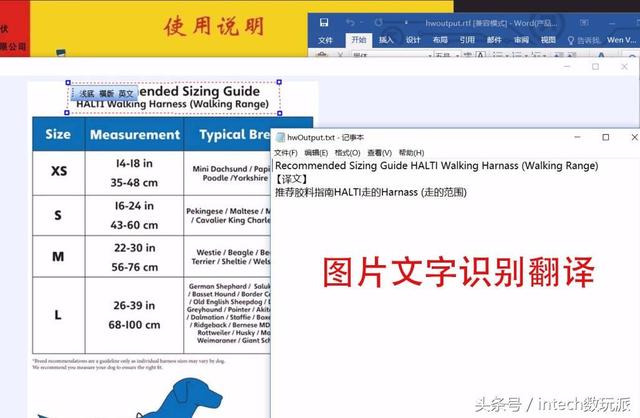The image size is (640, 418).
Task: Click the top-right selection handle of the capture box
Action: 279,82
